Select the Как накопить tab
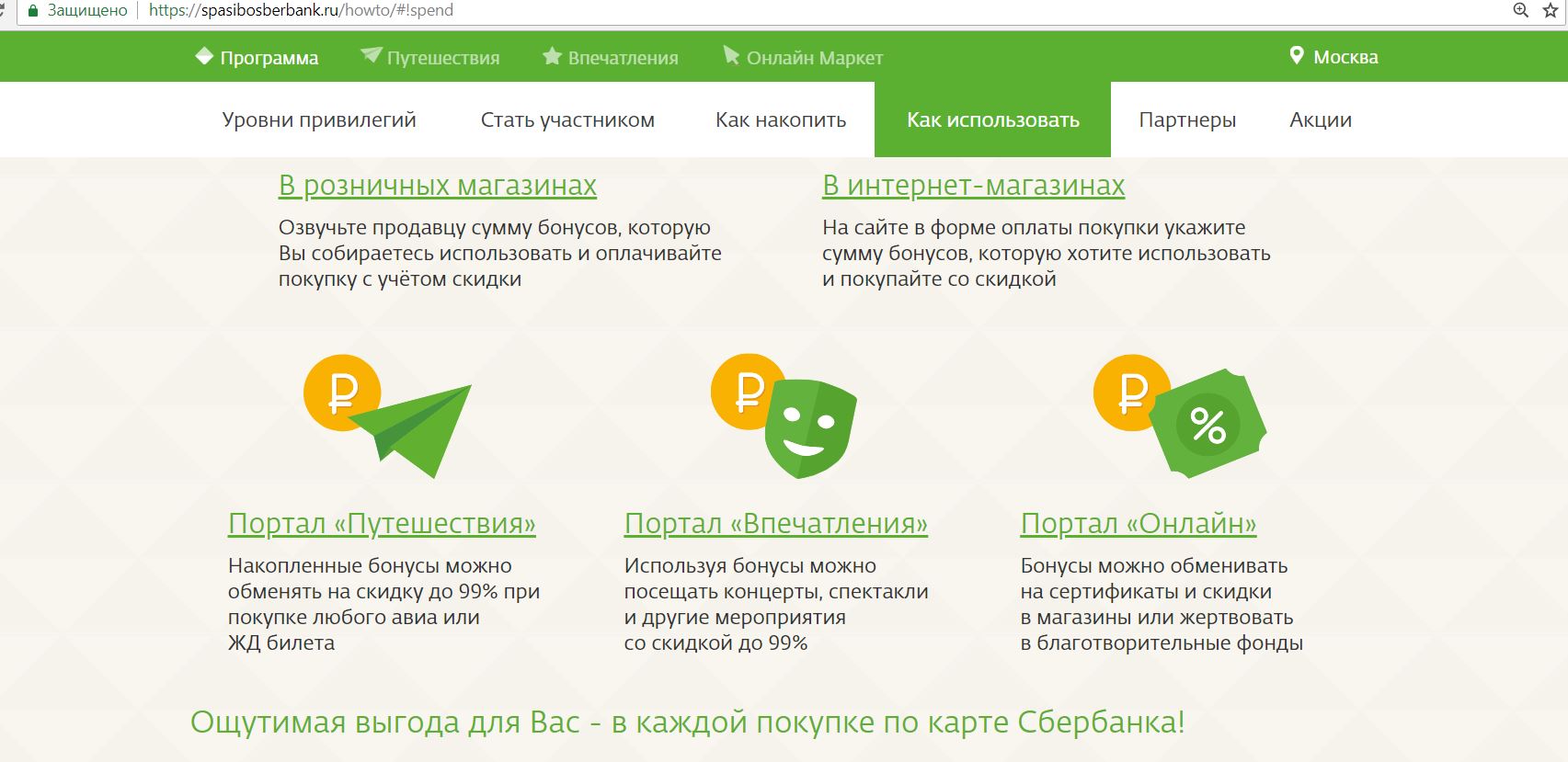The width and height of the screenshot is (1568, 762). [781, 119]
